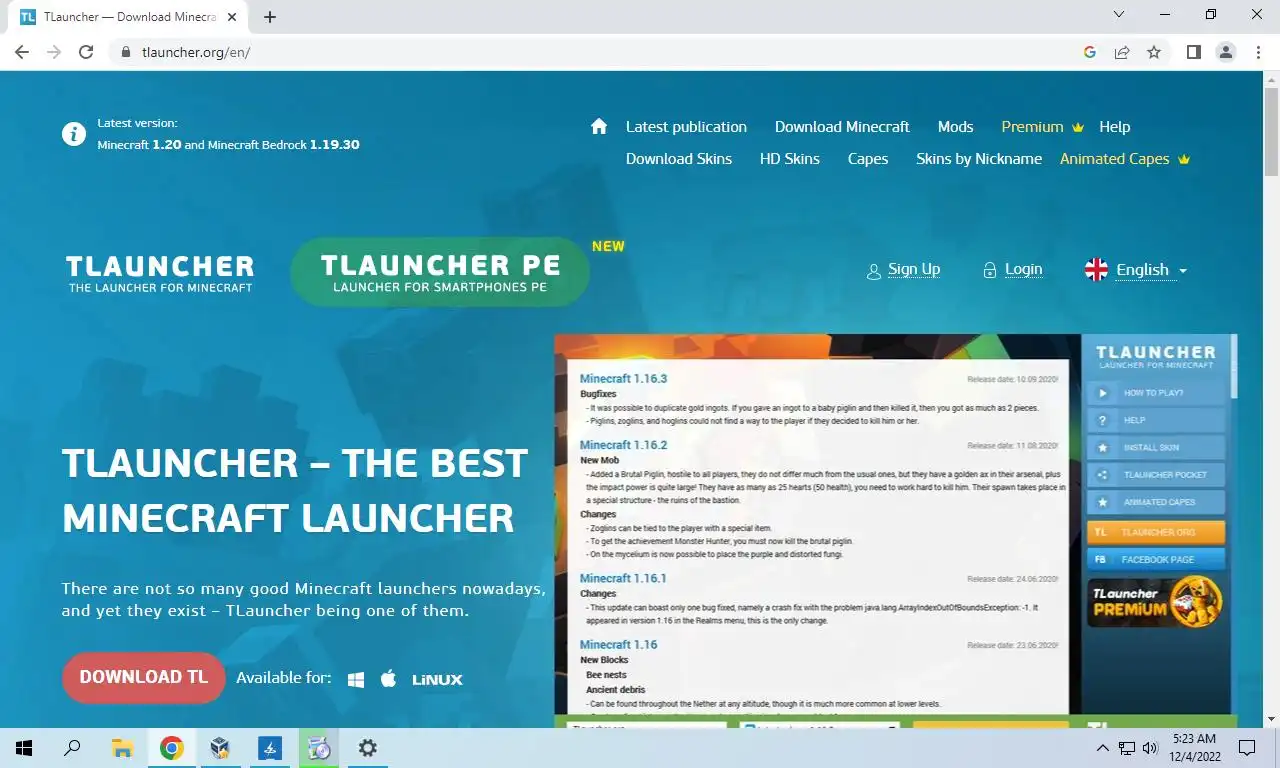Open VirtualBox from the taskbar
The height and width of the screenshot is (768, 1280).
[220, 747]
